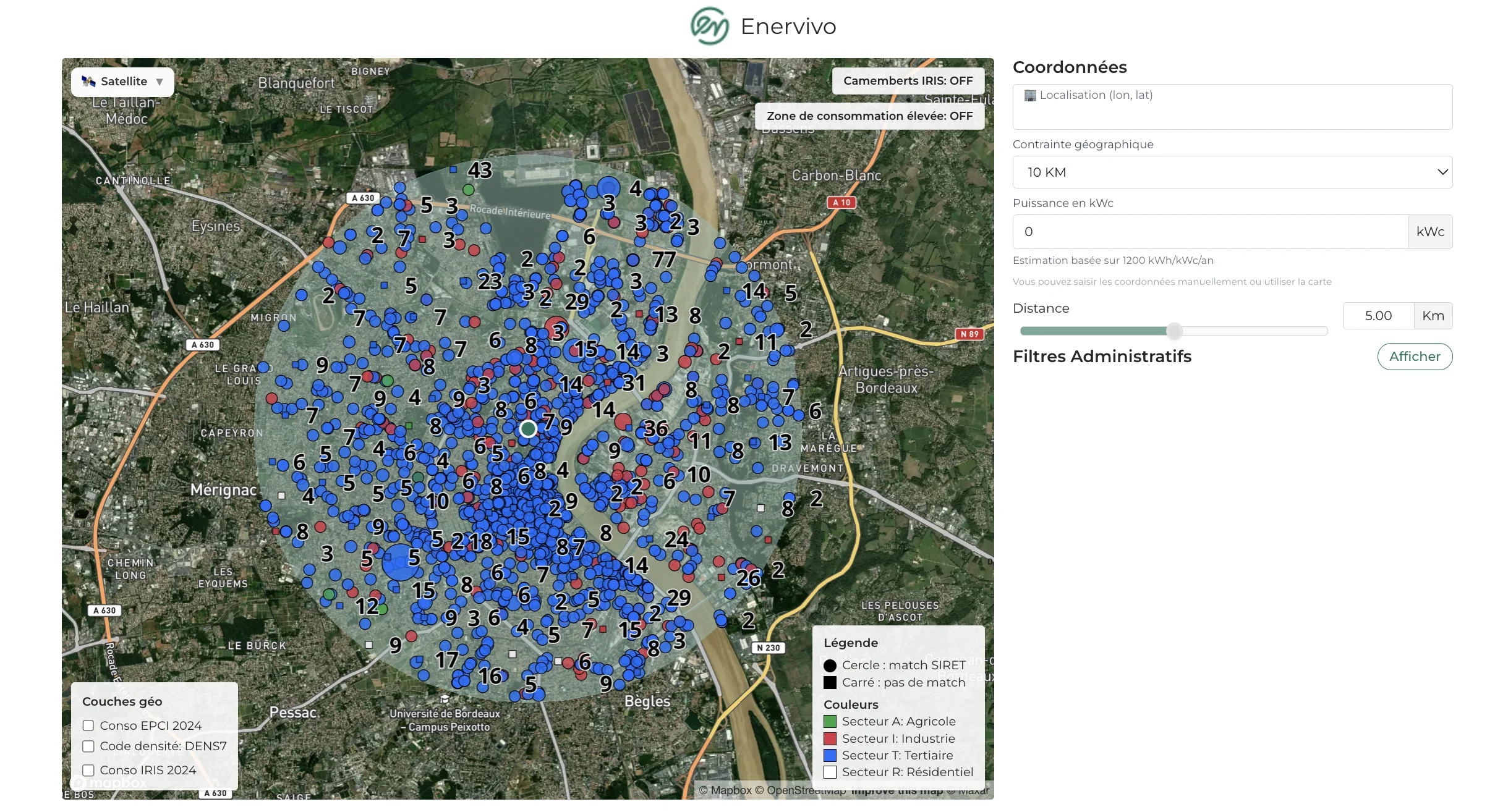Click the Distance slider handle
The width and height of the screenshot is (1495, 812).
coord(1174,331)
